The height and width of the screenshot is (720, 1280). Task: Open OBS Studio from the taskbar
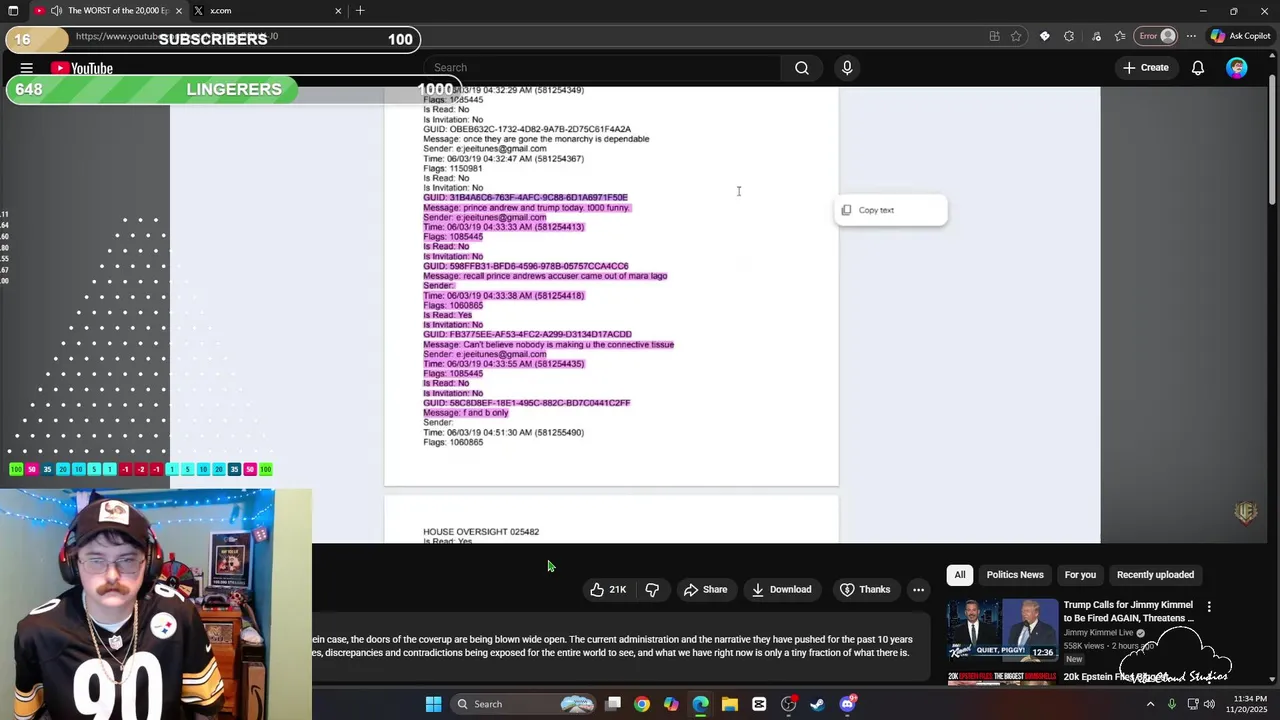coord(789,704)
